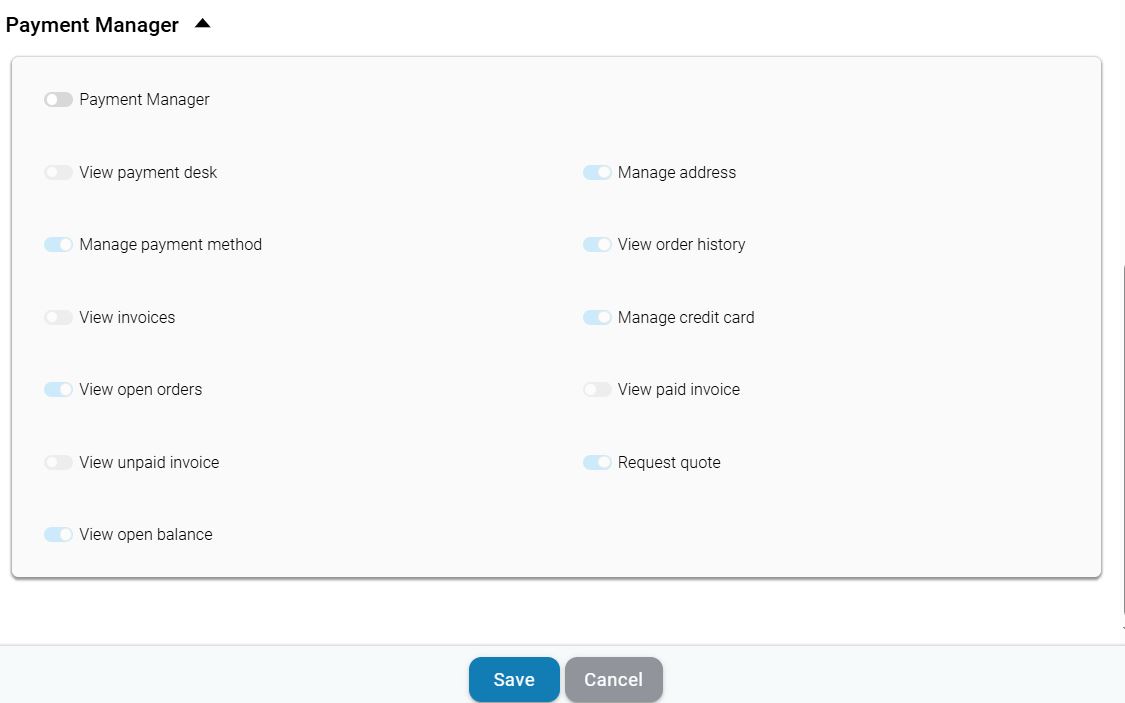Collapse the Payment Manager section arrow
The image size is (1125, 703).
click(203, 24)
